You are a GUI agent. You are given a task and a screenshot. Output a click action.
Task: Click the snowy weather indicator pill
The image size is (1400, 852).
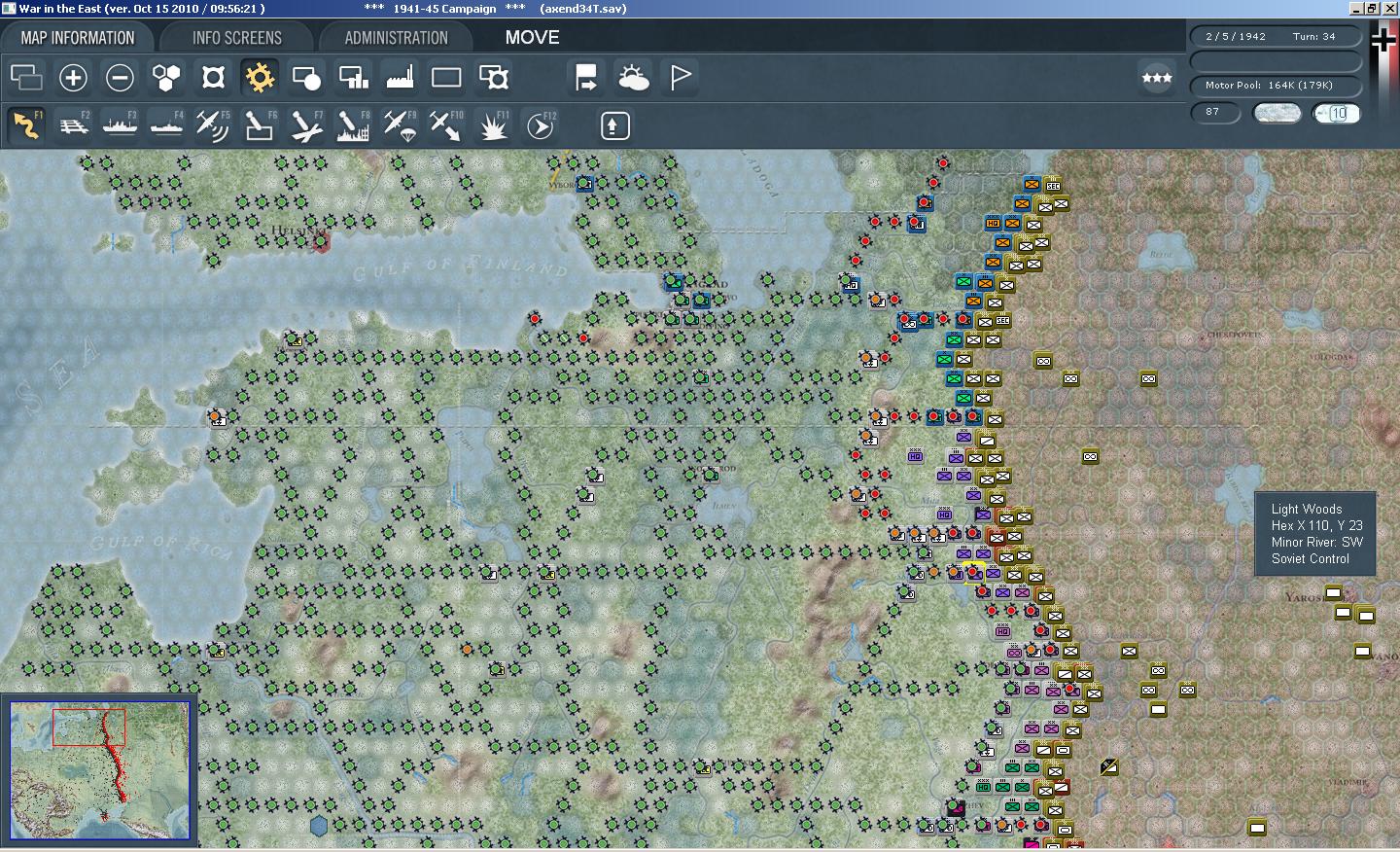[1277, 113]
